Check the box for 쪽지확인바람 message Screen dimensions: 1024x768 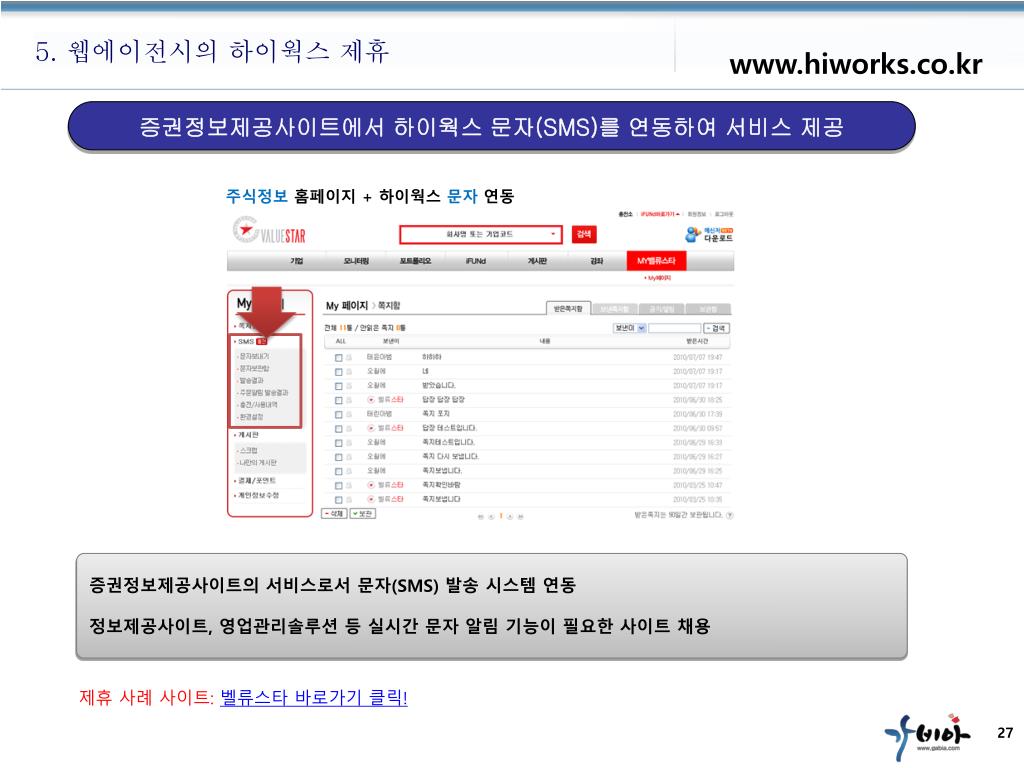pyautogui.click(x=338, y=486)
